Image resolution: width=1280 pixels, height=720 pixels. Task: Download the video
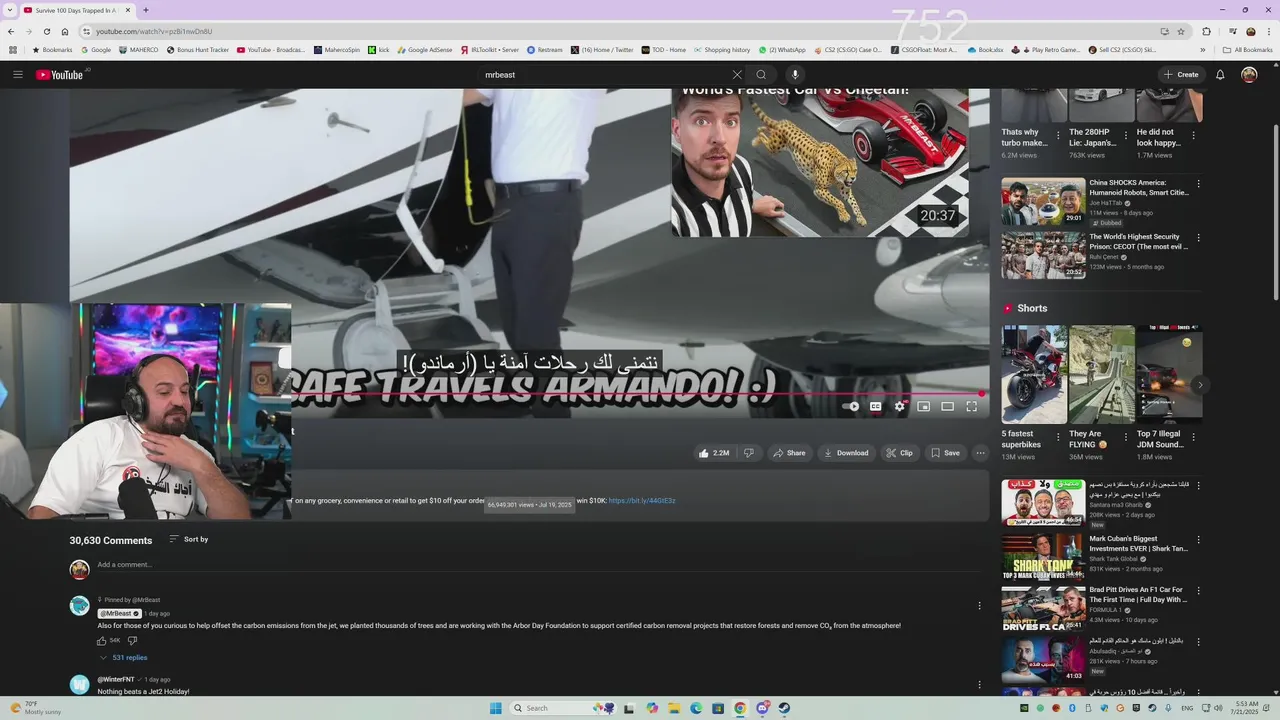tap(846, 453)
